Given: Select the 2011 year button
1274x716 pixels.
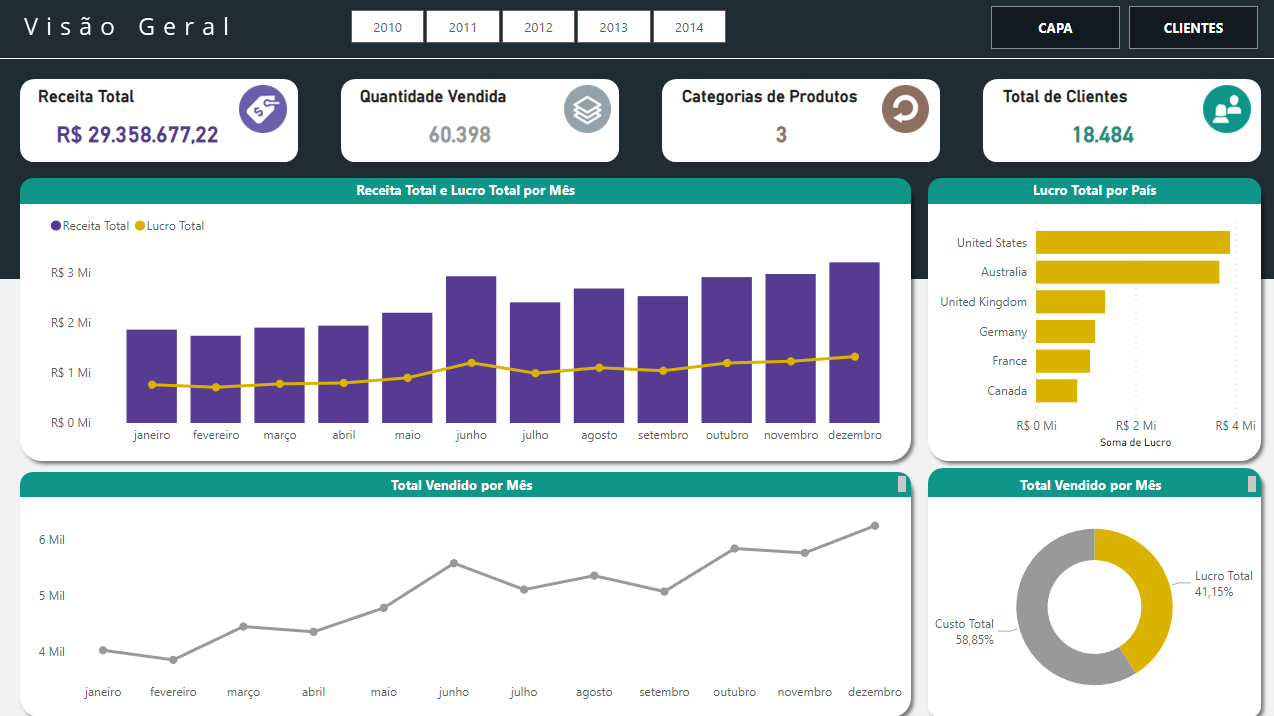Looking at the screenshot, I should pos(462,27).
